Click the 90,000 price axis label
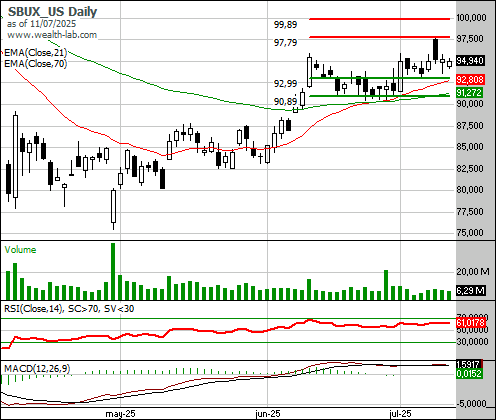This screenshot has height=420, width=496. tap(469, 104)
